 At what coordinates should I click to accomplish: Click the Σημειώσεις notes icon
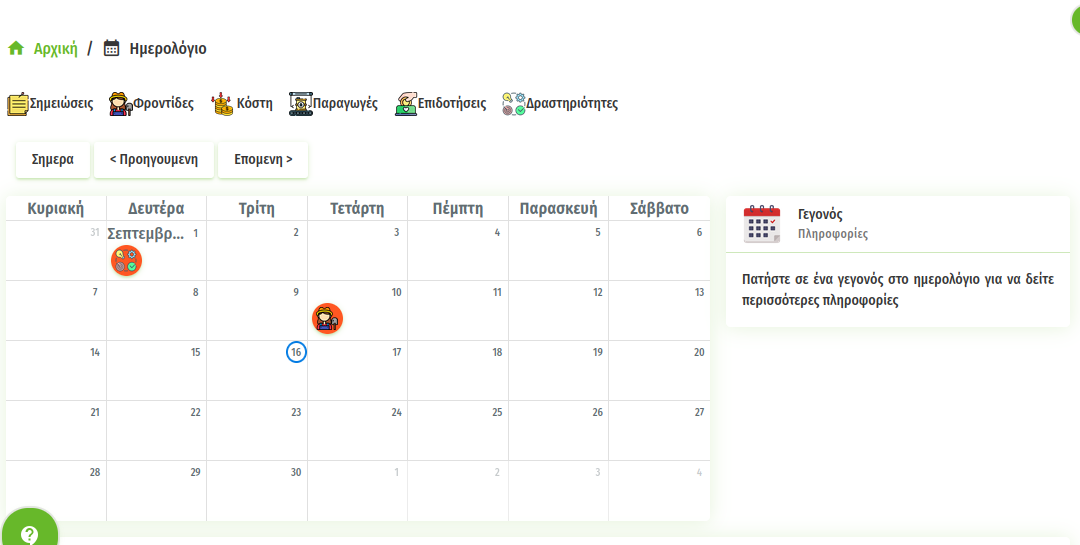(18, 104)
